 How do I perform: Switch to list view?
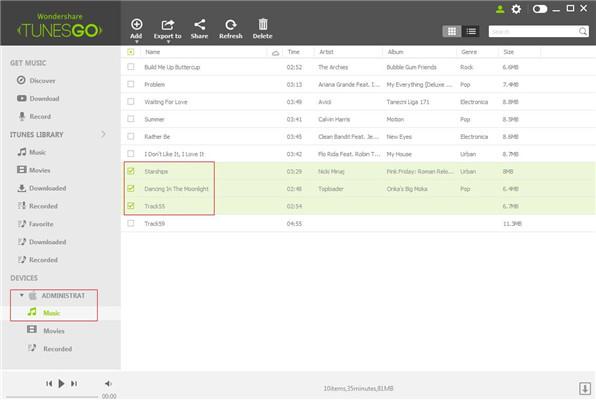471,32
